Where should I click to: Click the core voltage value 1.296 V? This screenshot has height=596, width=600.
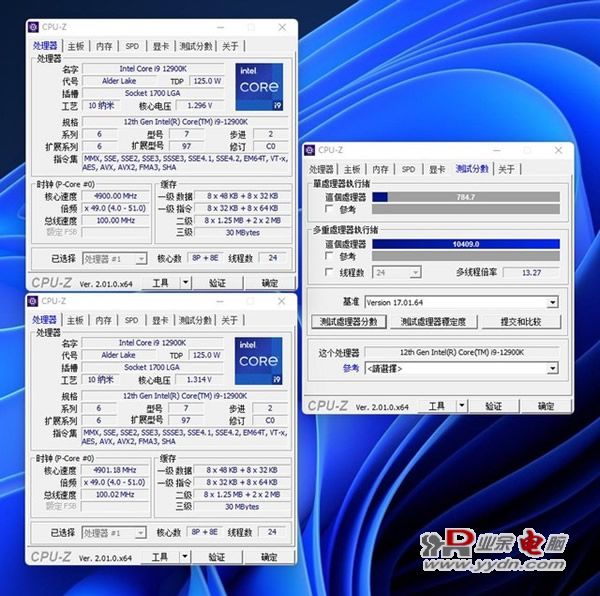point(200,105)
